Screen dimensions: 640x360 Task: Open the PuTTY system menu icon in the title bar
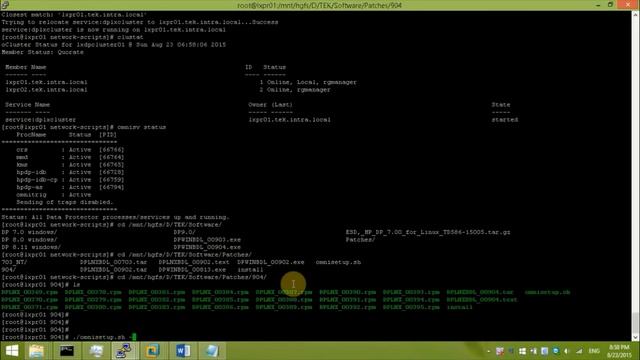pos(5,5)
